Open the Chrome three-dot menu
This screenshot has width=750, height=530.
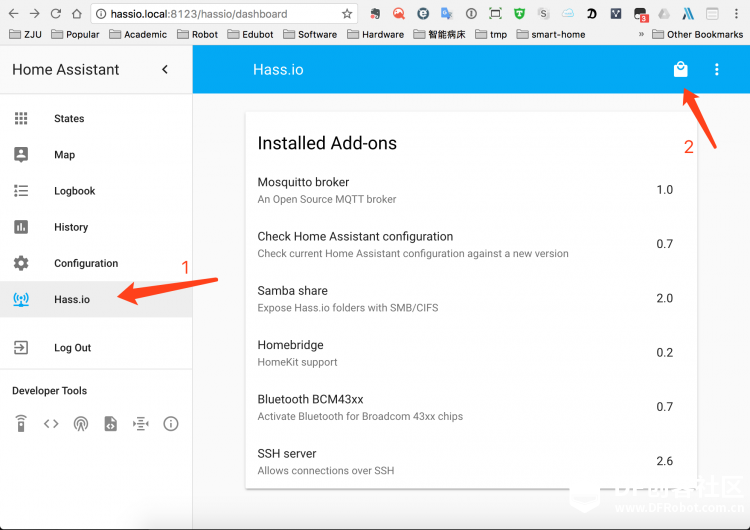736,14
